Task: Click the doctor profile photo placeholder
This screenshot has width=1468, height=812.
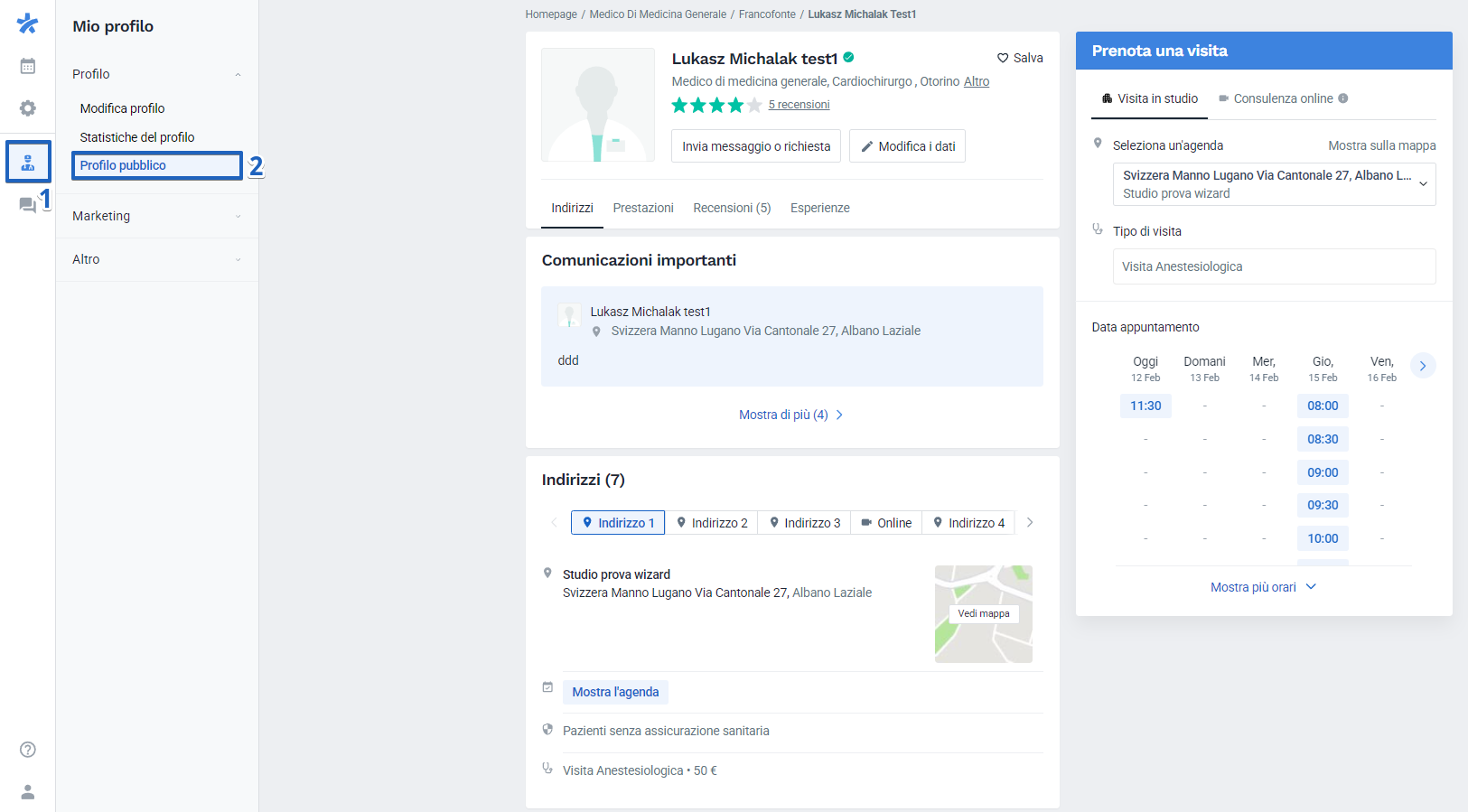Action: coord(598,105)
